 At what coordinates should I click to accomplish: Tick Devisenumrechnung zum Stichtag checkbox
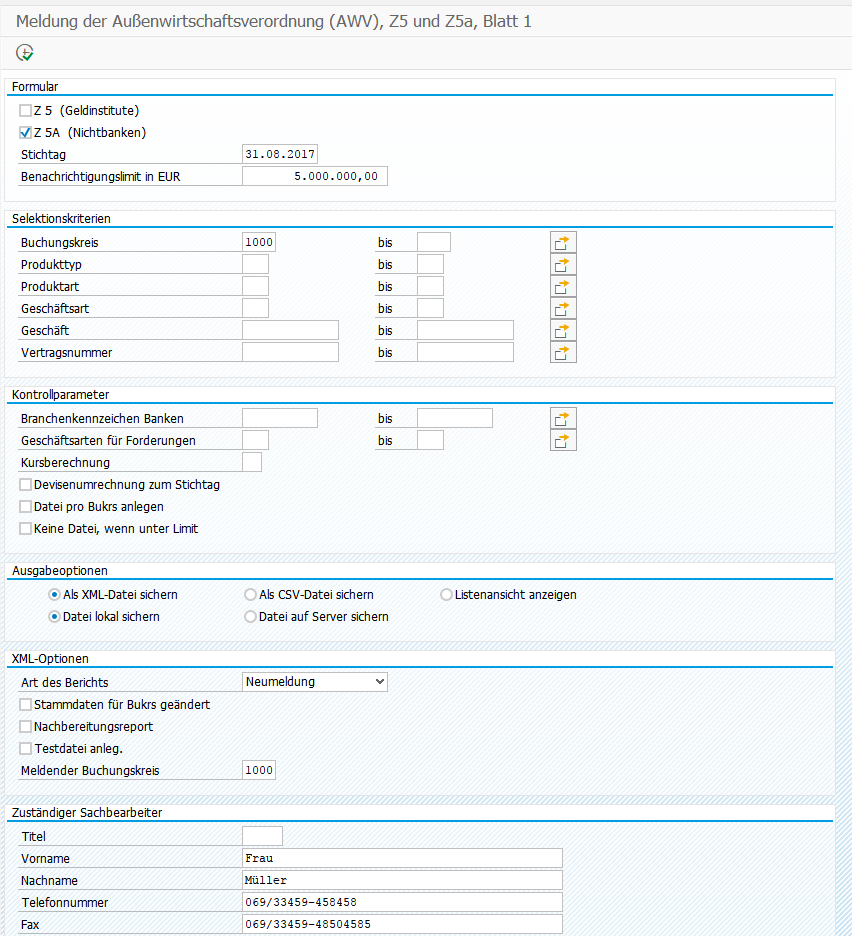pos(26,485)
